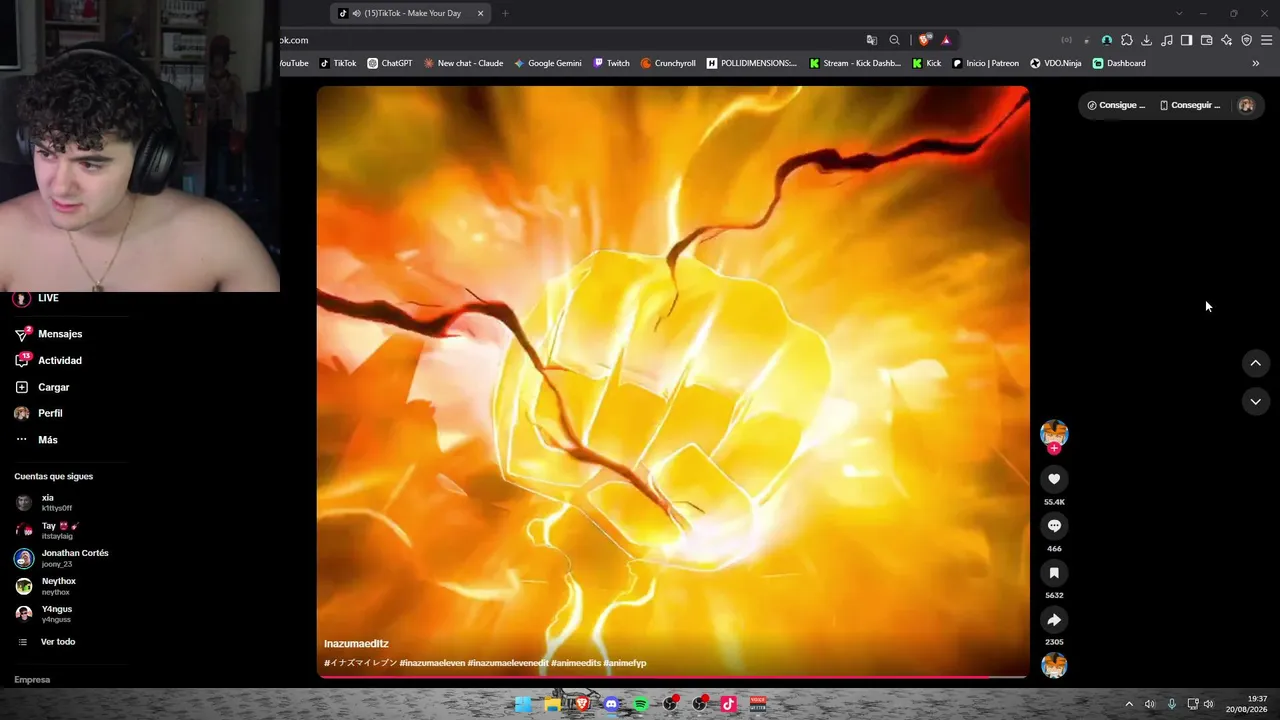Image resolution: width=1280 pixels, height=720 pixels.
Task: Open the profile avatar menu at top right
Action: click(x=1246, y=105)
